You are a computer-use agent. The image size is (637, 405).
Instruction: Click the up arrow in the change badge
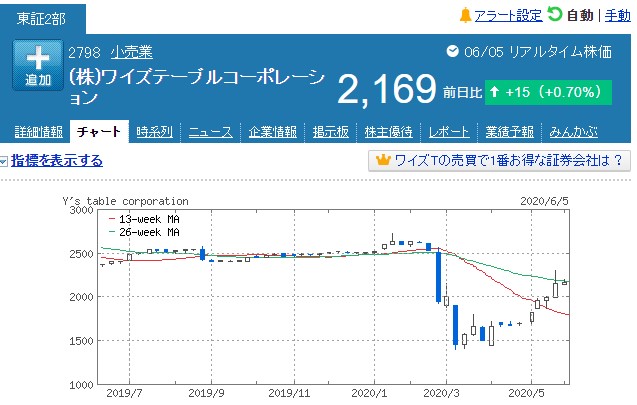click(494, 91)
